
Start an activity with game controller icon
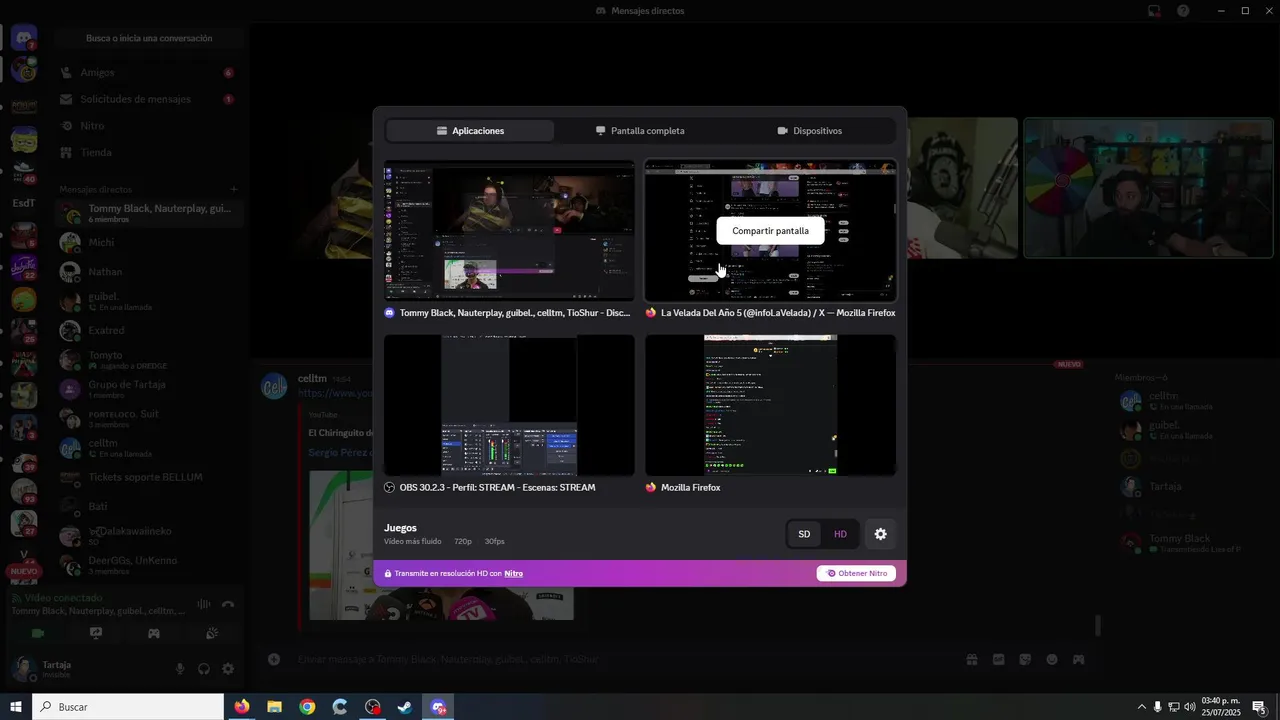154,633
